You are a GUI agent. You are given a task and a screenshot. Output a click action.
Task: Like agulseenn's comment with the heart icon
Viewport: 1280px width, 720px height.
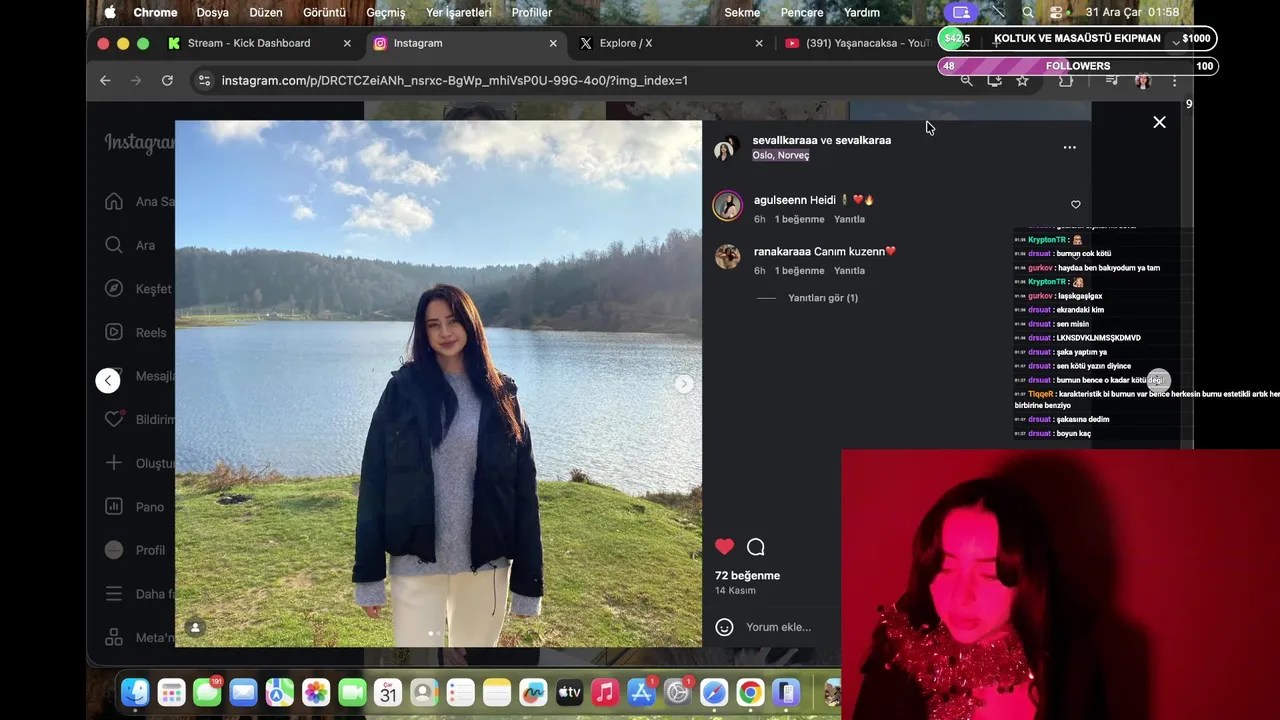tap(1076, 204)
